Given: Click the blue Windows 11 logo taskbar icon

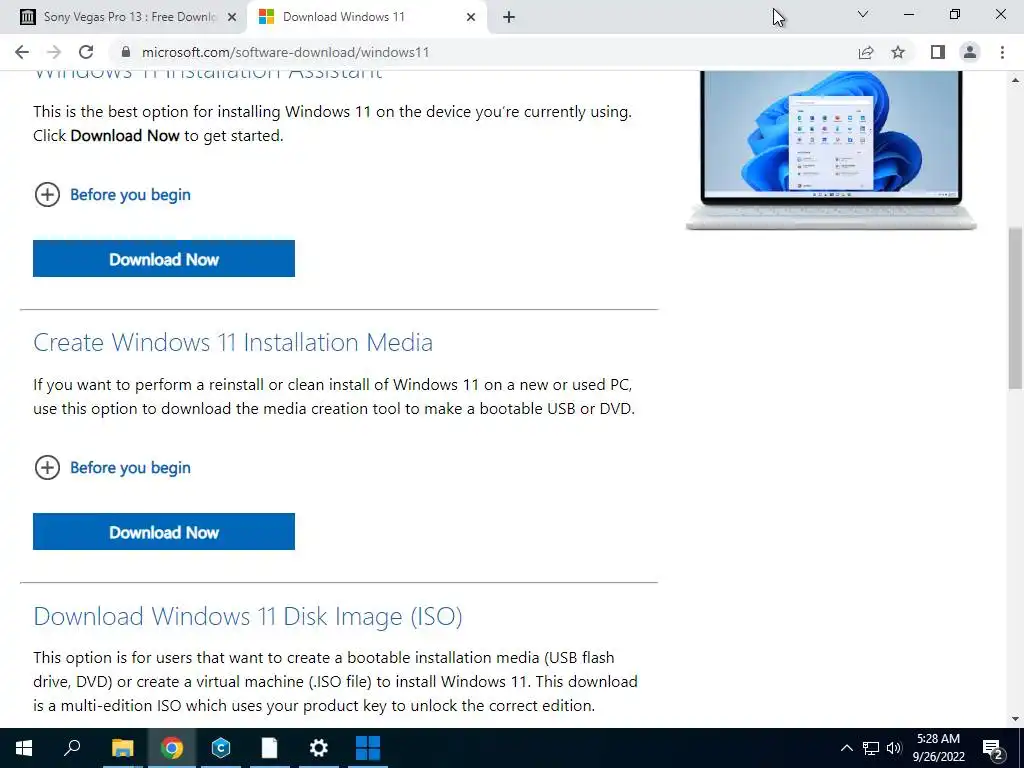Looking at the screenshot, I should pyautogui.click(x=368, y=748).
